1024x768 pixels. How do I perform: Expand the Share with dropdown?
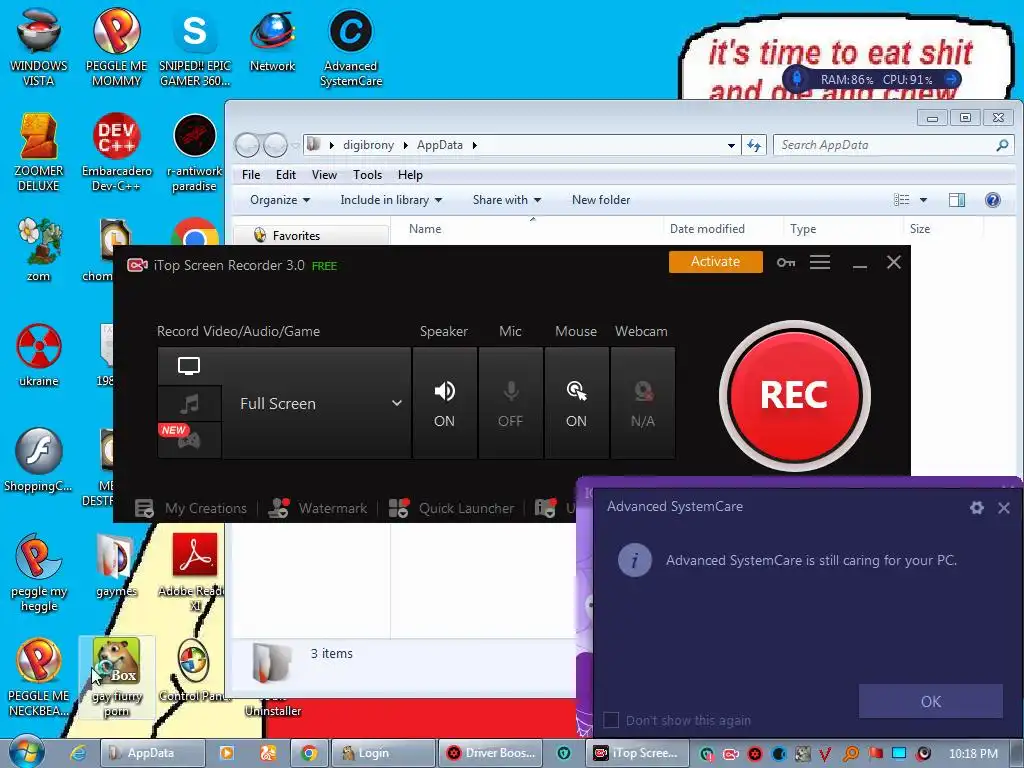[x=507, y=200]
